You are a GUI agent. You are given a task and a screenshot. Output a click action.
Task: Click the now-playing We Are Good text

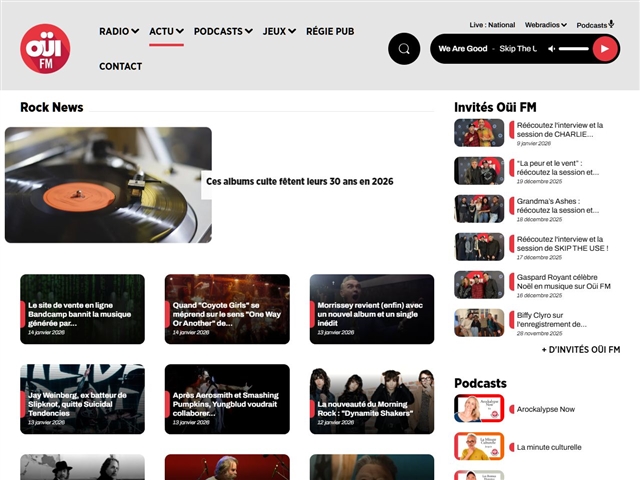point(463,49)
